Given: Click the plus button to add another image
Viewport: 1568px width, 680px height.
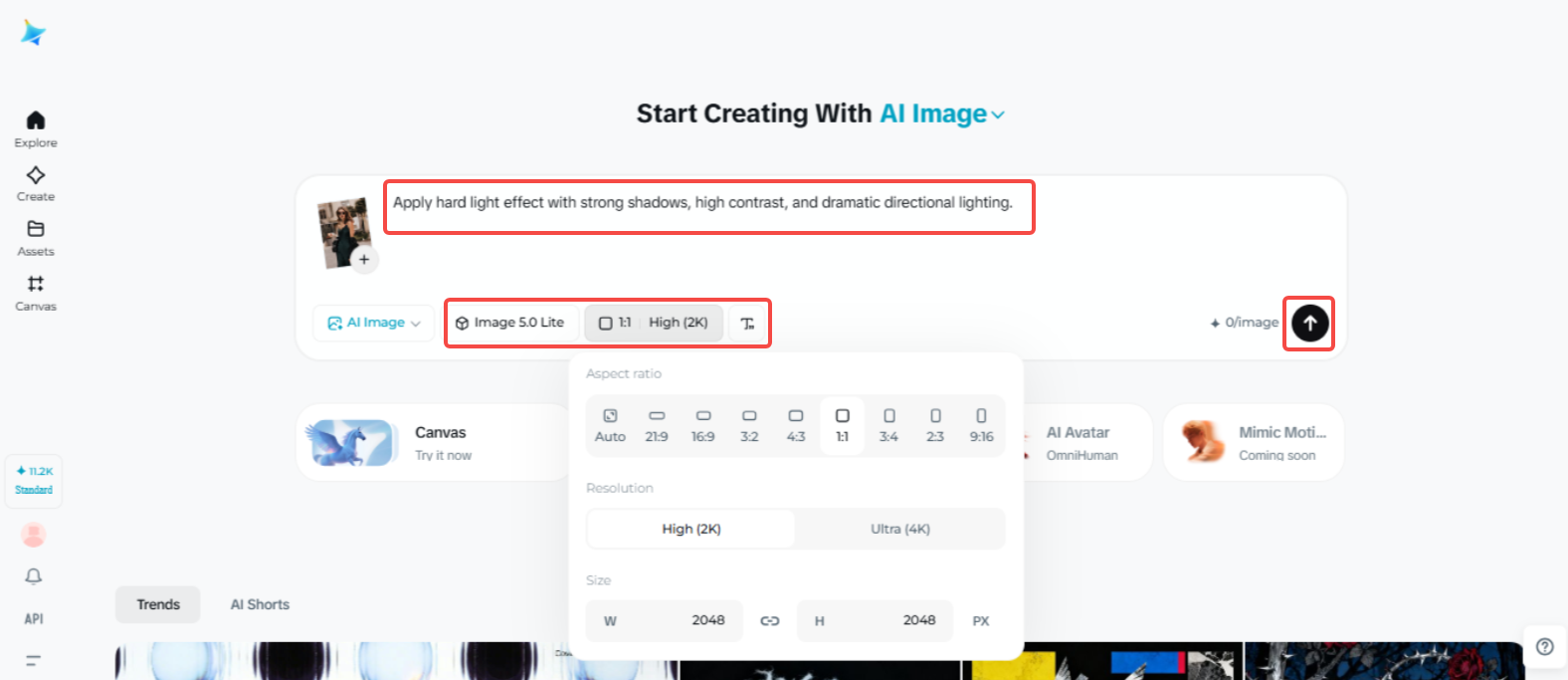Looking at the screenshot, I should pyautogui.click(x=364, y=259).
